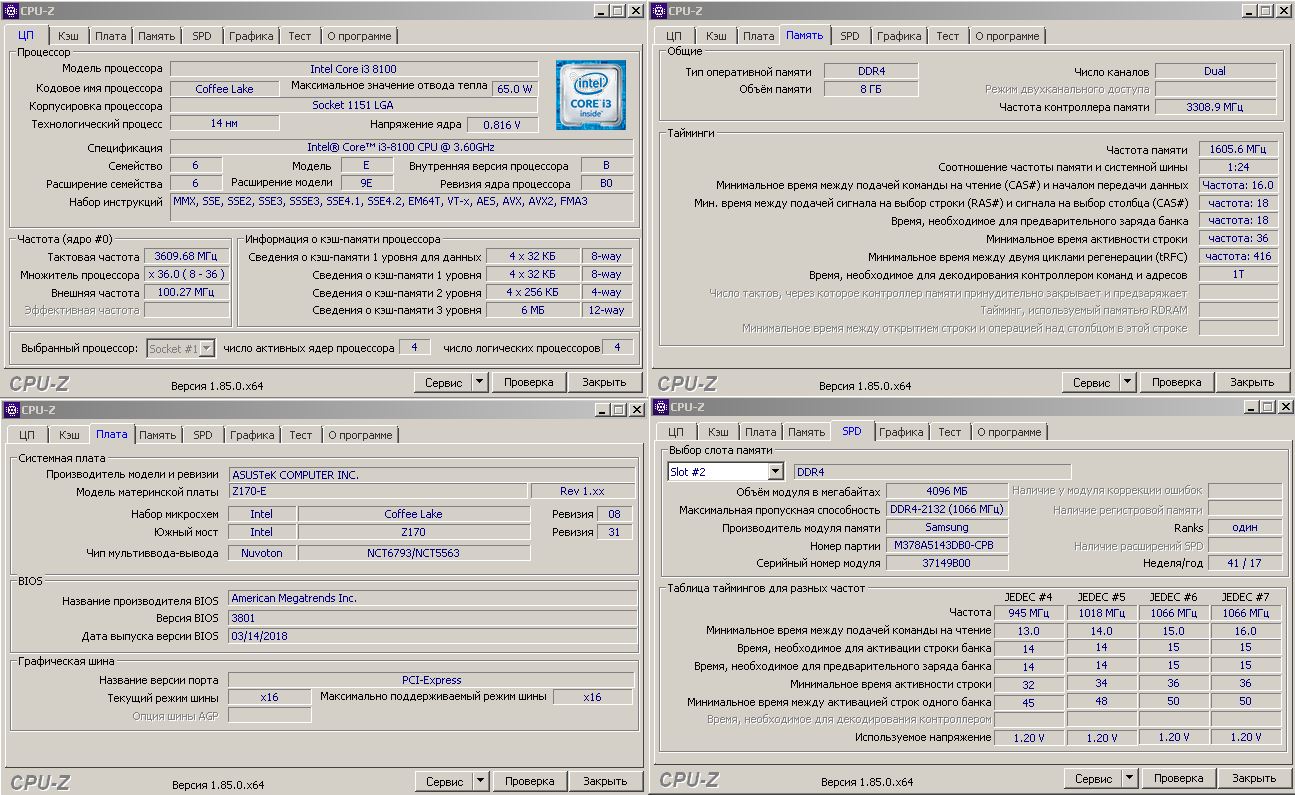The image size is (1295, 795).
Task: Click Закрыть in the SPD window
Action: pyautogui.click(x=1254, y=778)
